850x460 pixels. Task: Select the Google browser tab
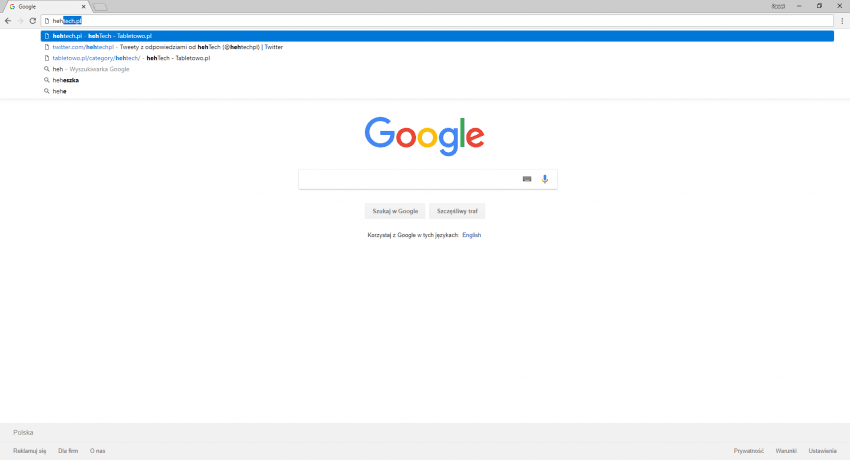pyautogui.click(x=46, y=7)
